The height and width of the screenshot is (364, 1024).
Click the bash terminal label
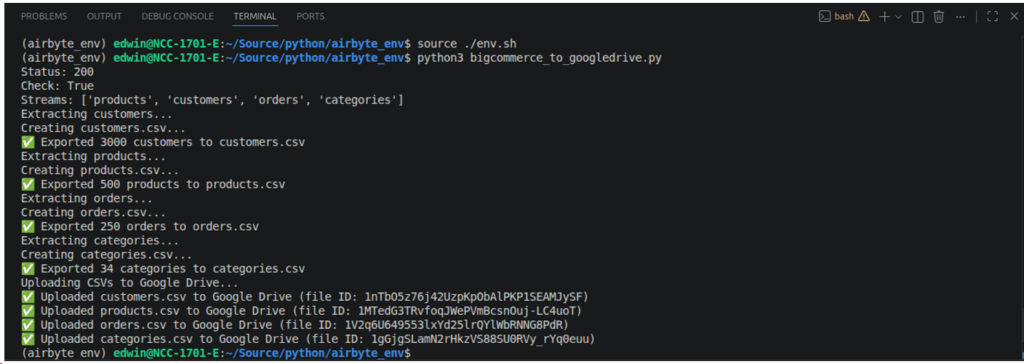(x=844, y=16)
